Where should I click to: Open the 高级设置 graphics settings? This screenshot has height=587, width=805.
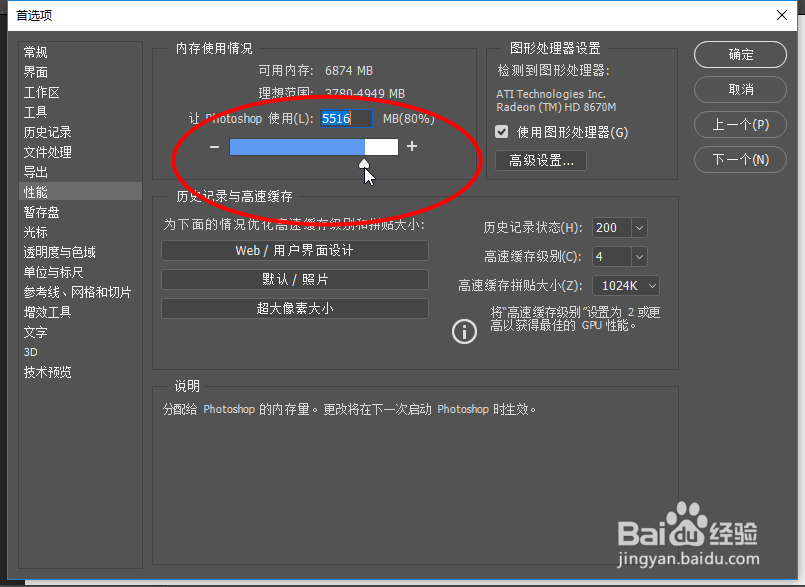(540, 160)
